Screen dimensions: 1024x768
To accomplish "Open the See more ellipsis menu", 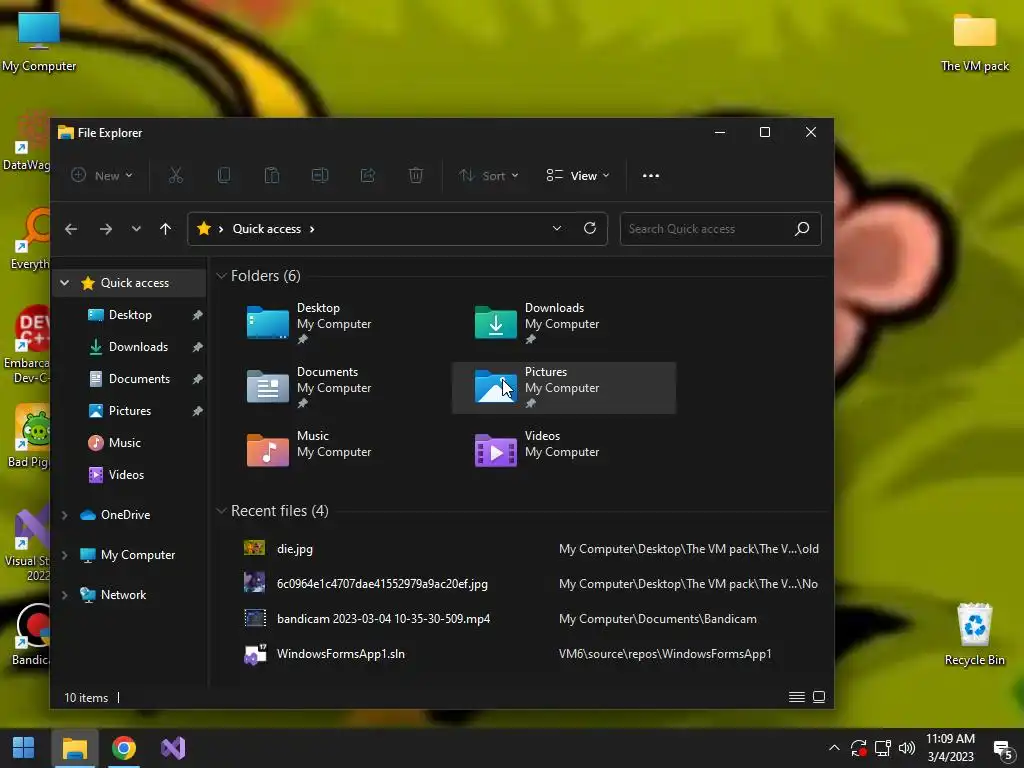I will point(650,176).
